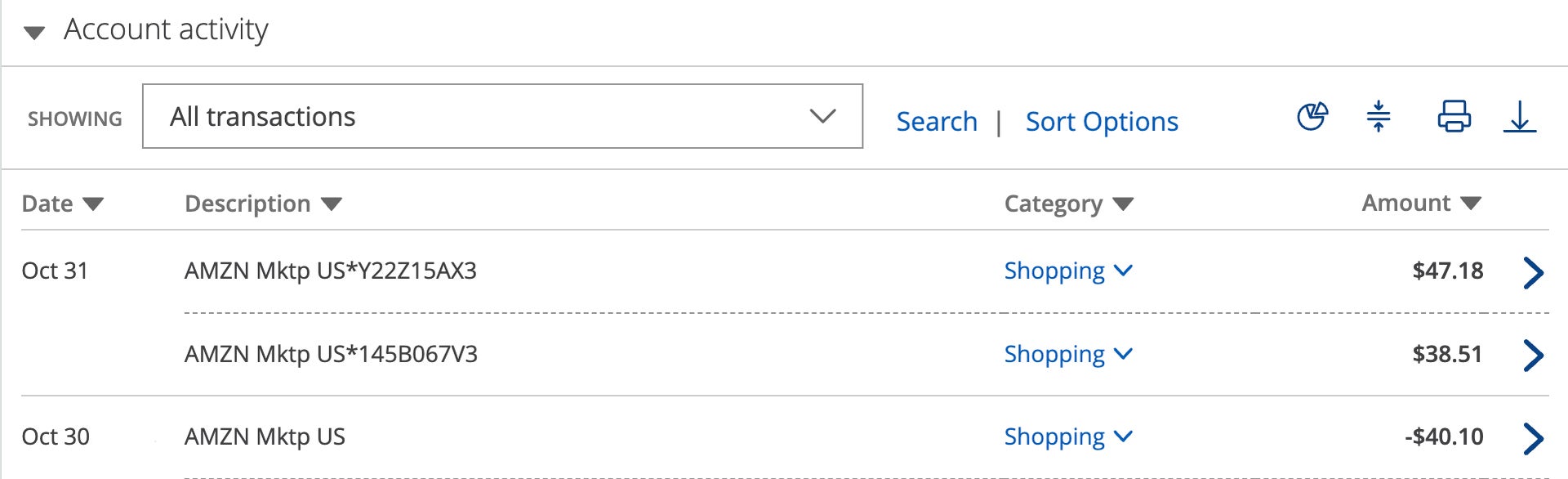The image size is (1568, 479).
Task: Change Shopping category for $47.18 transaction
Action: [x=1067, y=271]
